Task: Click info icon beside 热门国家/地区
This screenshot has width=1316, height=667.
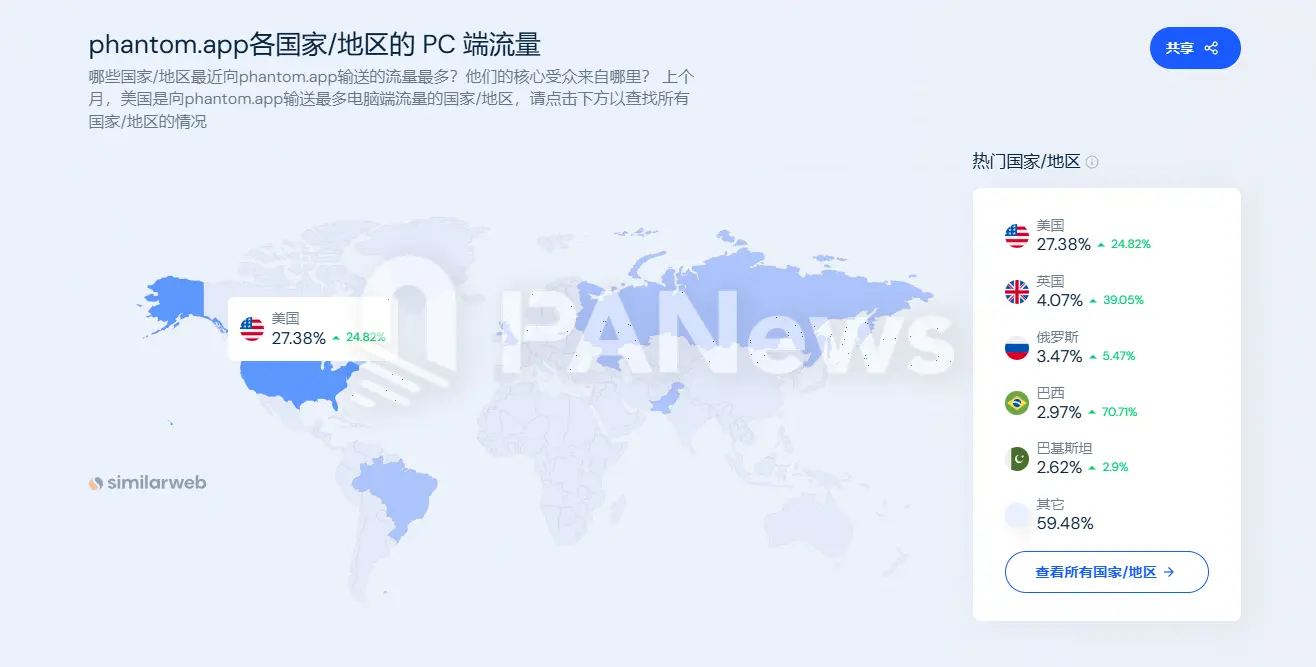Action: 1092,162
